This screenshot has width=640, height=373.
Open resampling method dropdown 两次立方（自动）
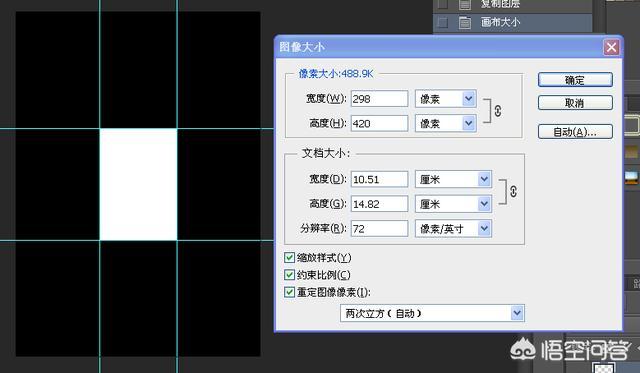pyautogui.click(x=432, y=313)
